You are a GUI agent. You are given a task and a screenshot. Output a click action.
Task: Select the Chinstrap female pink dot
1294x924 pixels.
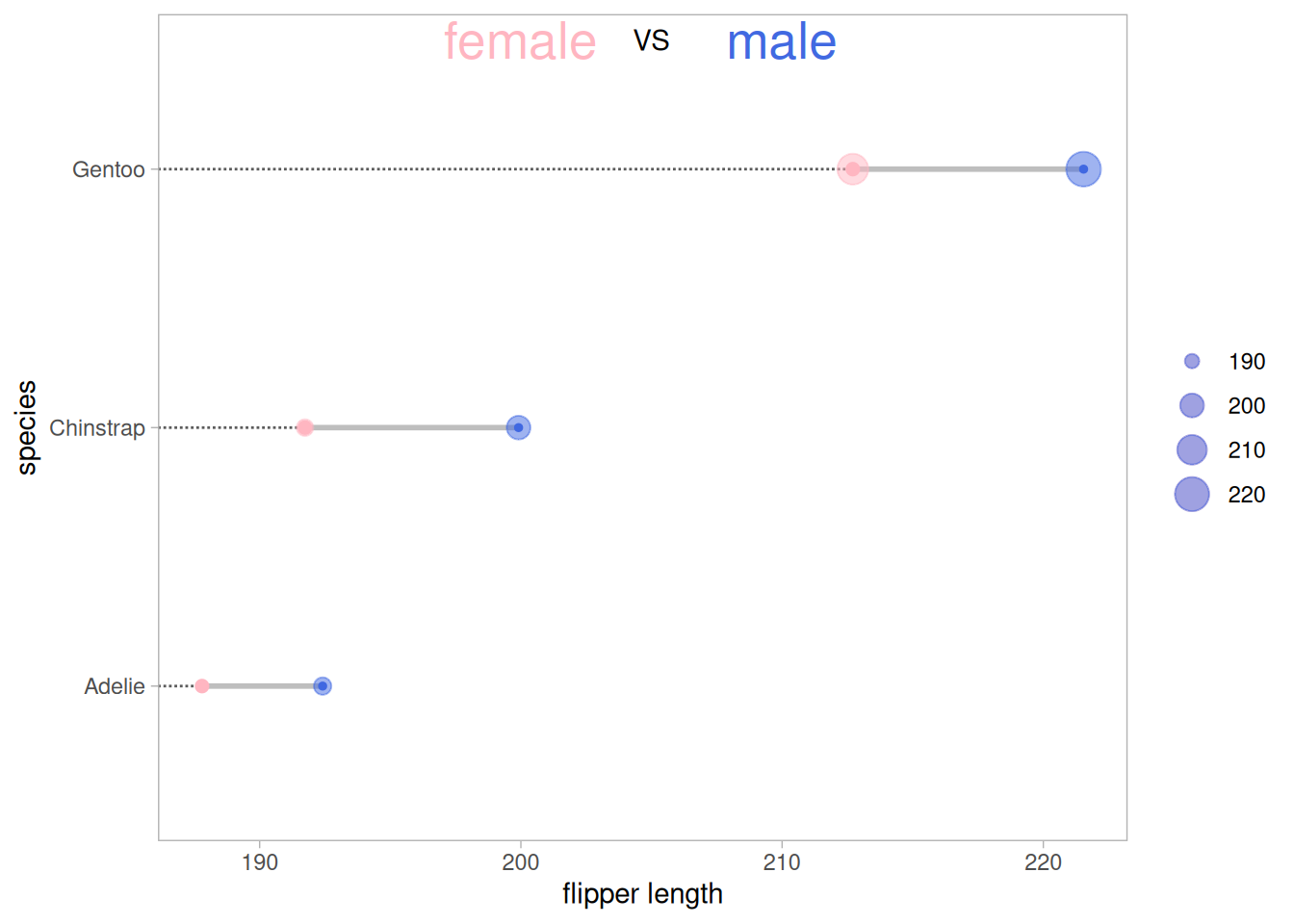304,427
